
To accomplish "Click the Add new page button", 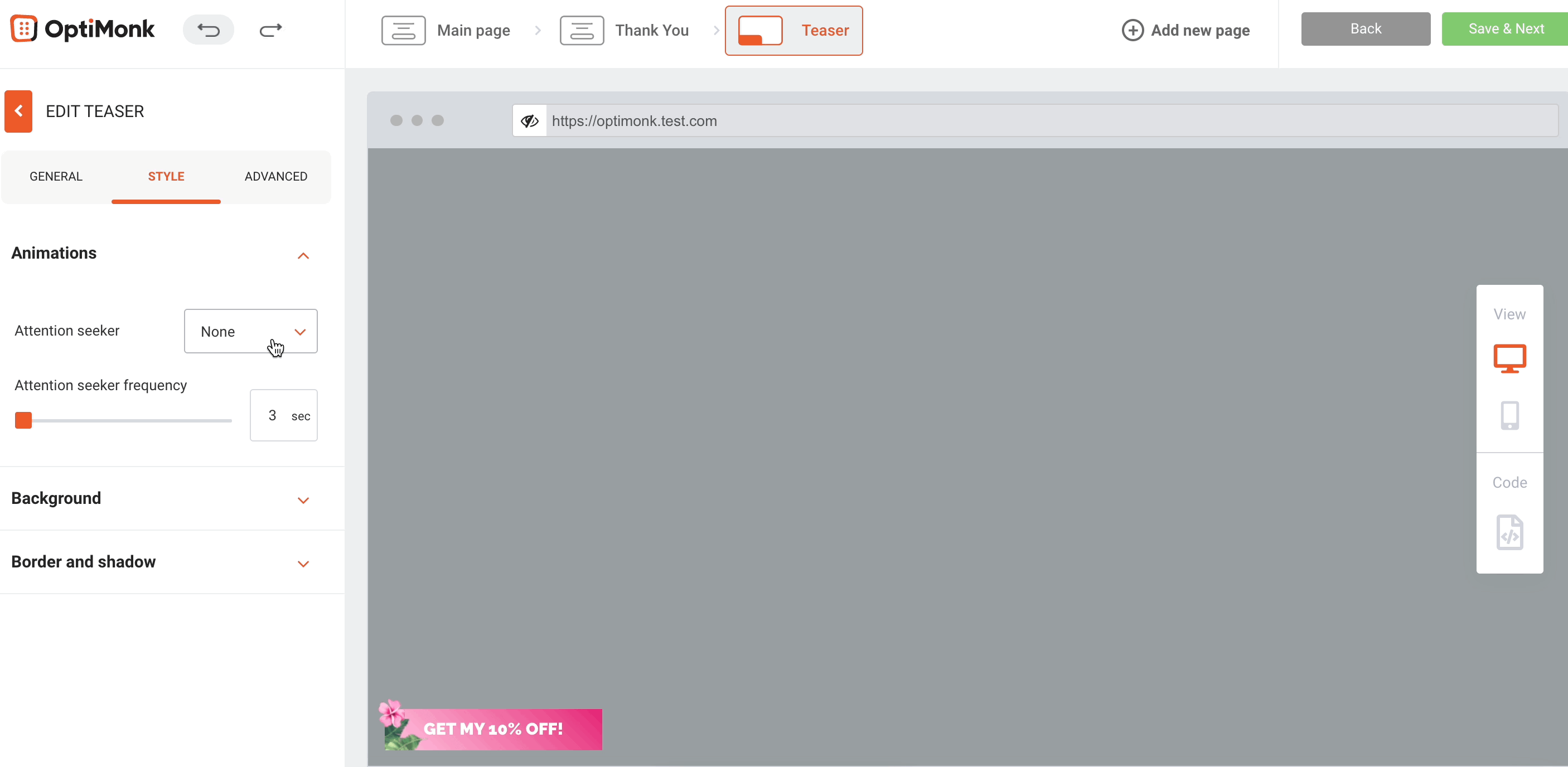I will click(x=1185, y=31).
